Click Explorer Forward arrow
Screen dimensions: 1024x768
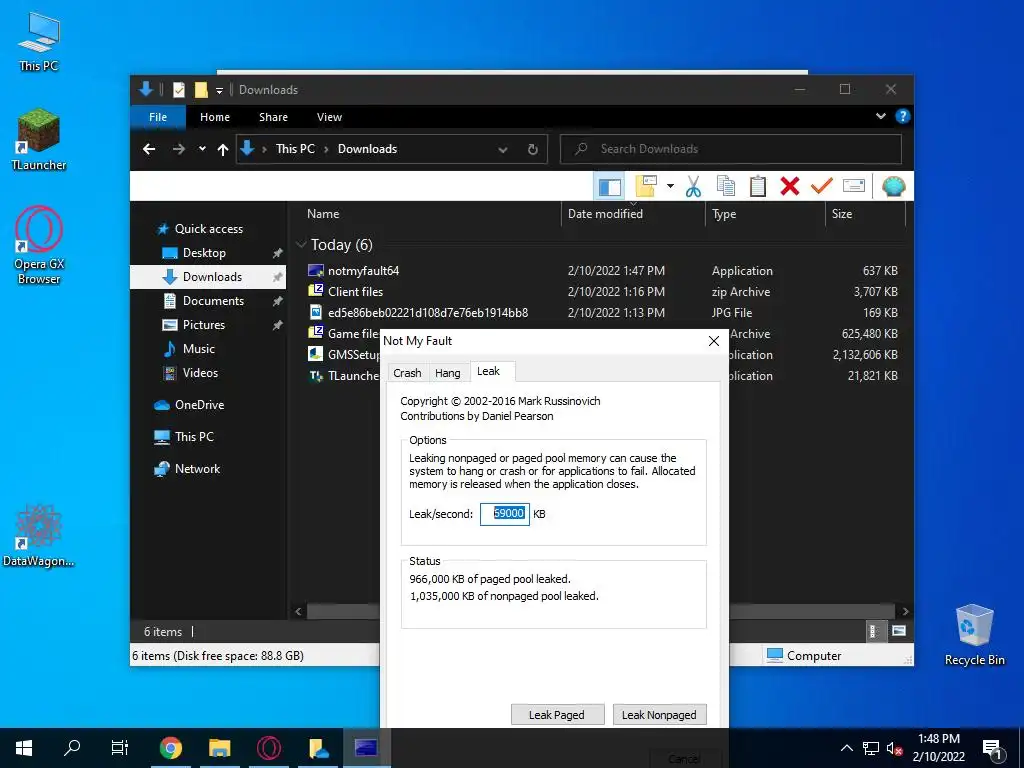(178, 149)
